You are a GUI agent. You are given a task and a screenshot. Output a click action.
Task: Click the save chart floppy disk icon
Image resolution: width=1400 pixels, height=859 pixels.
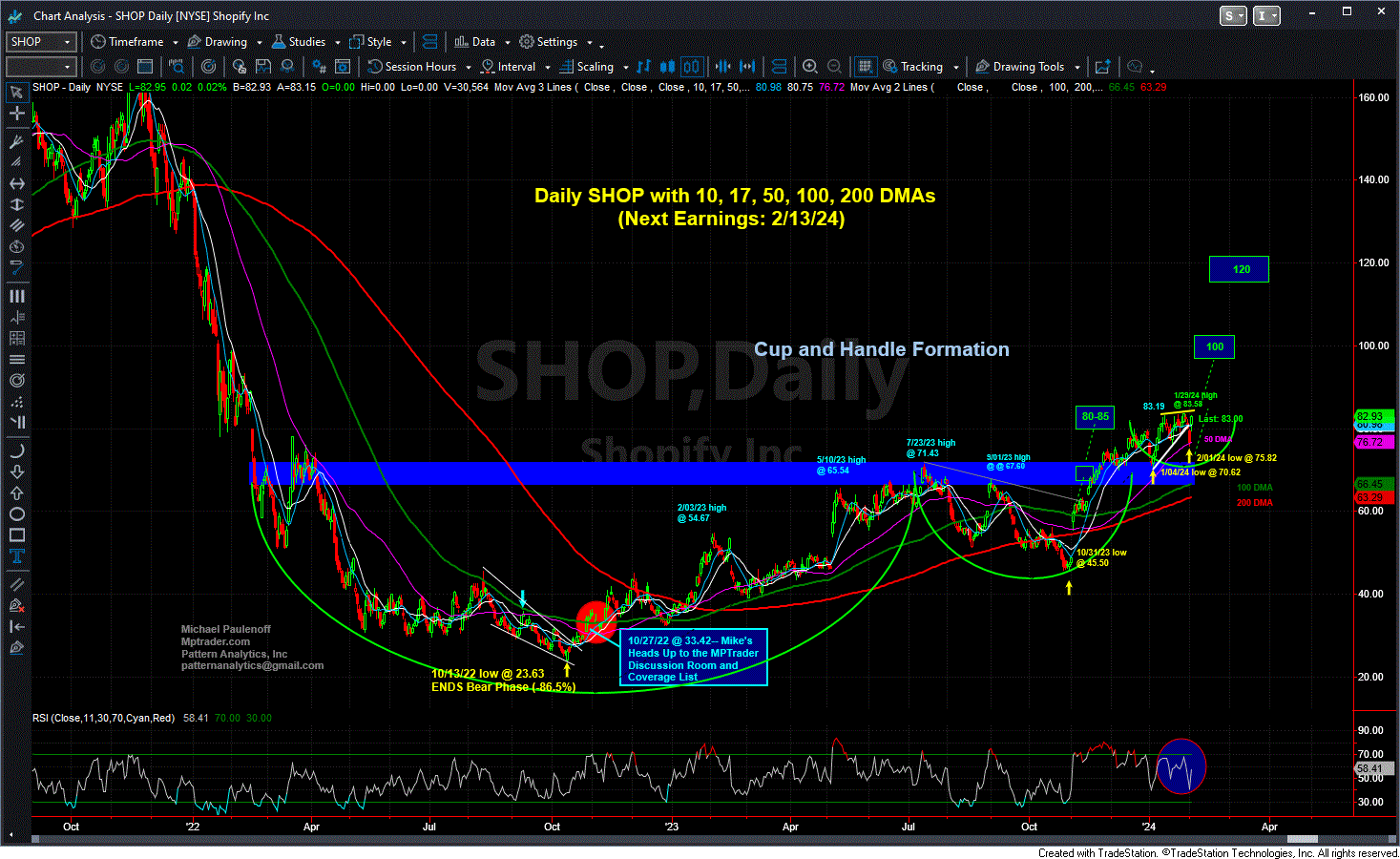[262, 67]
